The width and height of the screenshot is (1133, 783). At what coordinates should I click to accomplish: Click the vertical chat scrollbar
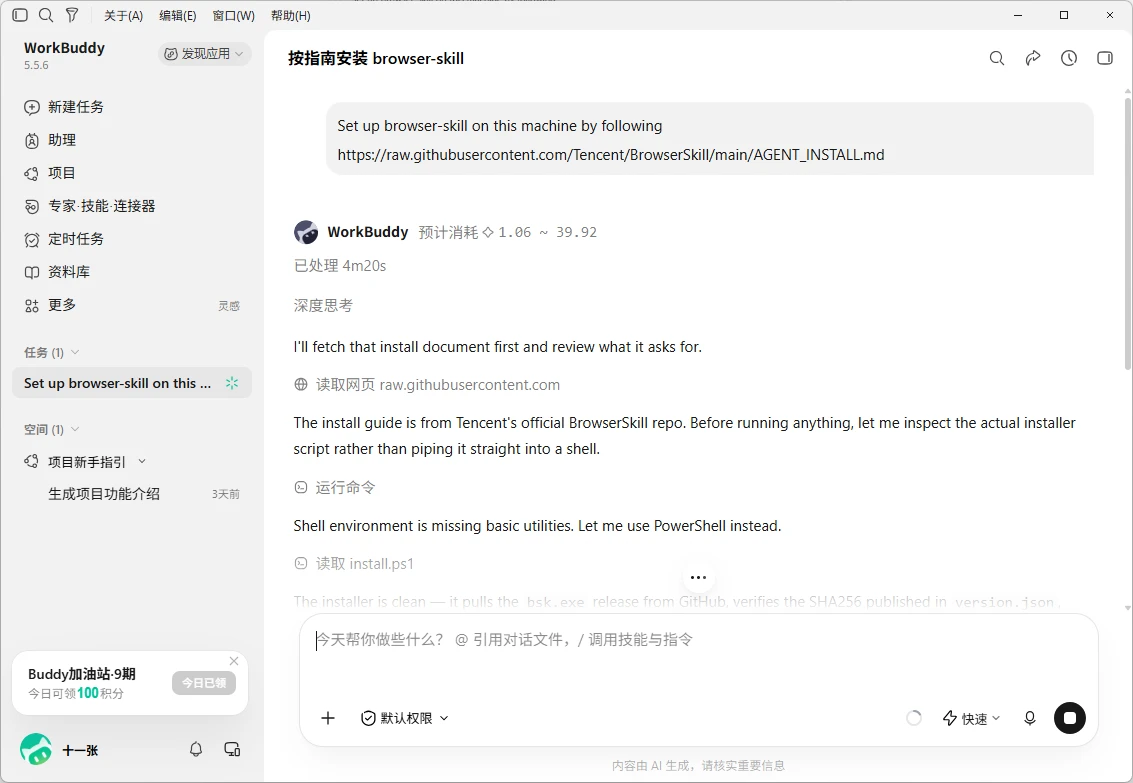pos(1127,235)
